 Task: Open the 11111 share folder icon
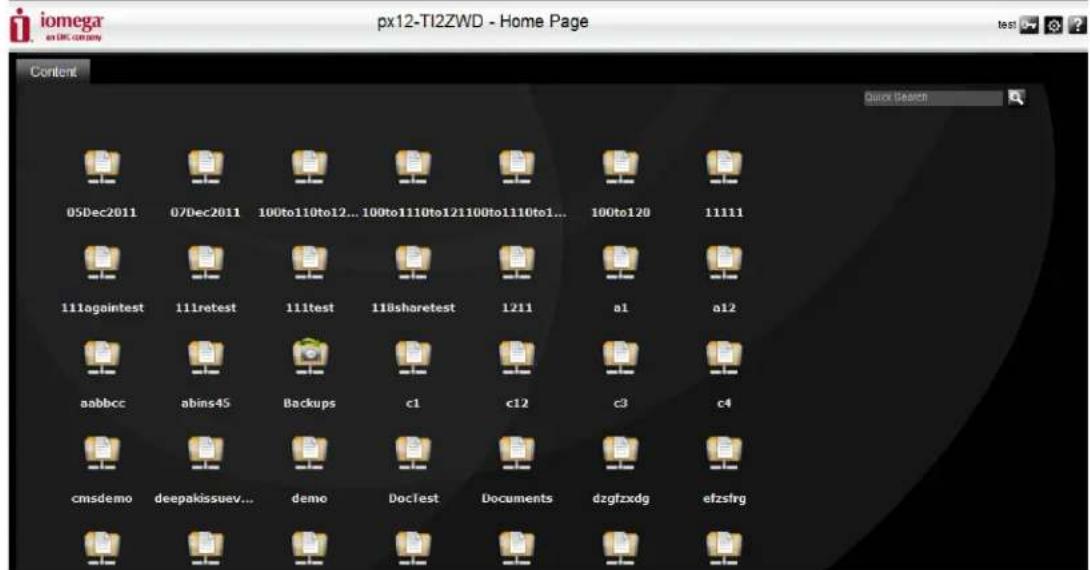pyautogui.click(x=724, y=168)
